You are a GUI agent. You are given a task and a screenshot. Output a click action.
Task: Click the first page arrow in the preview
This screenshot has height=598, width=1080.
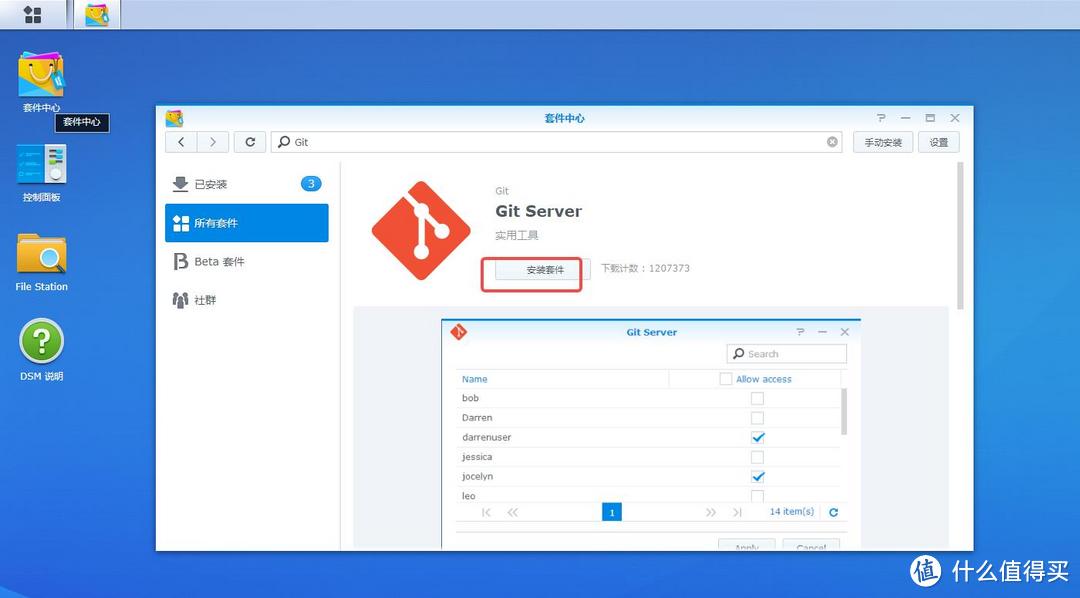tap(486, 513)
